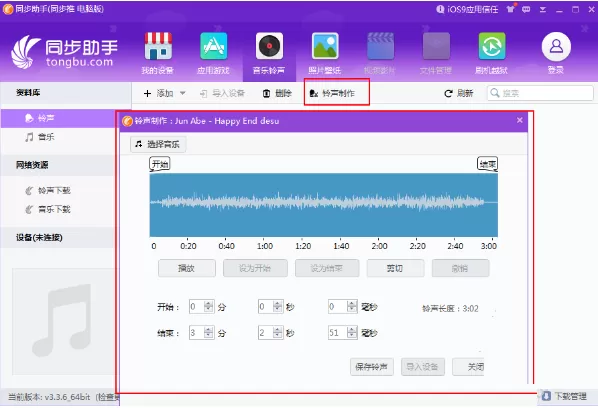This screenshot has width=598, height=408.
Task: Adjust the start seconds stepper
Action: [x=278, y=307]
